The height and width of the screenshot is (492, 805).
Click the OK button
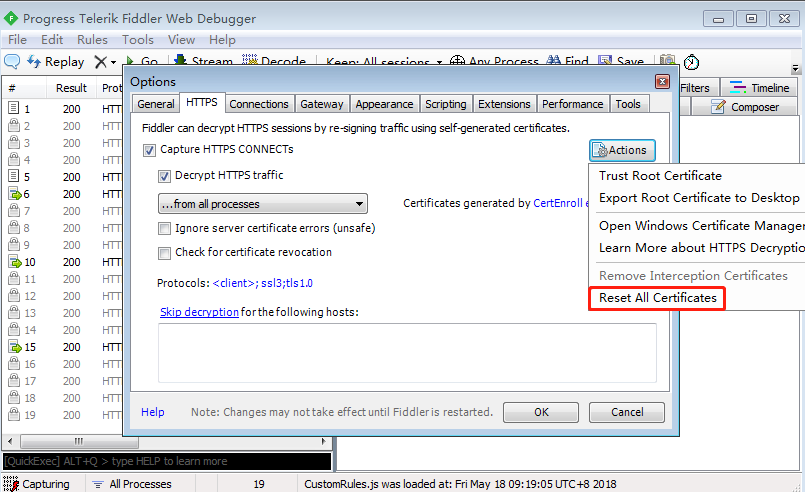541,412
